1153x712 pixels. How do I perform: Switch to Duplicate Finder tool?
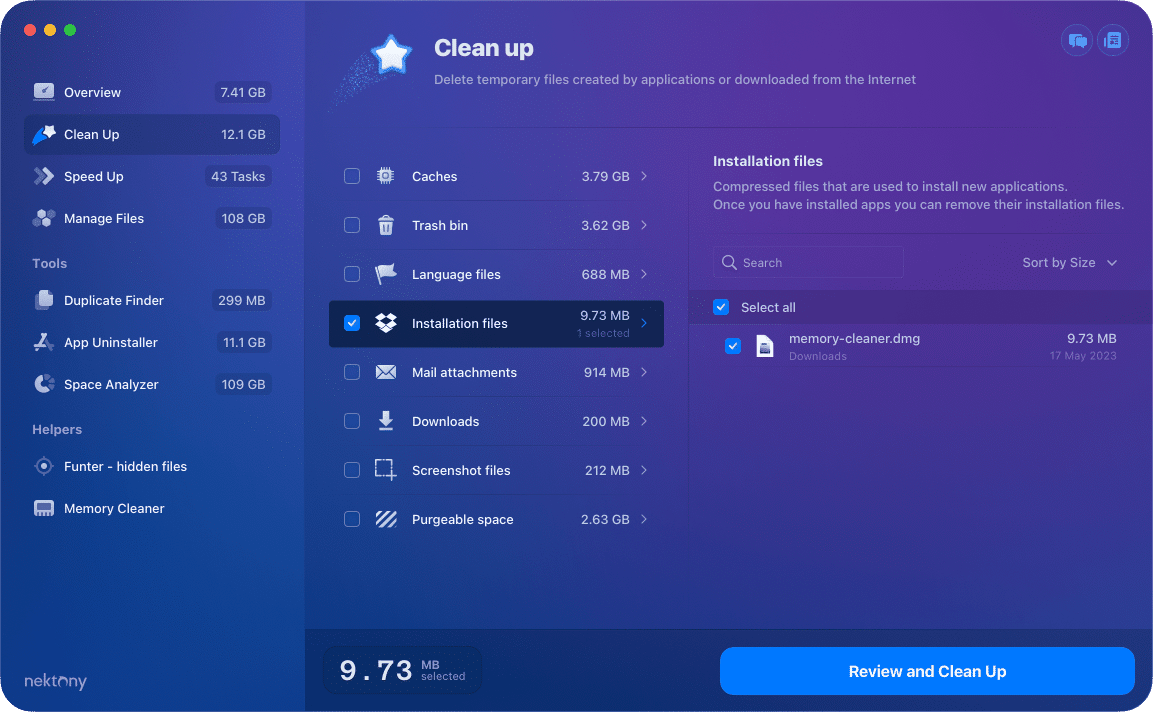coord(151,300)
